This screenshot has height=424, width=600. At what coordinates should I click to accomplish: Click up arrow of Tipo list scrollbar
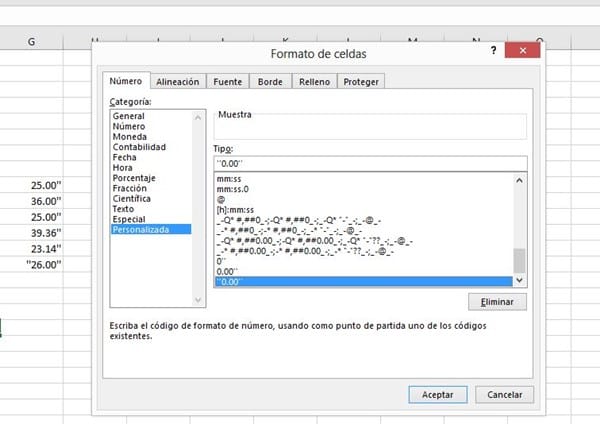pos(519,181)
